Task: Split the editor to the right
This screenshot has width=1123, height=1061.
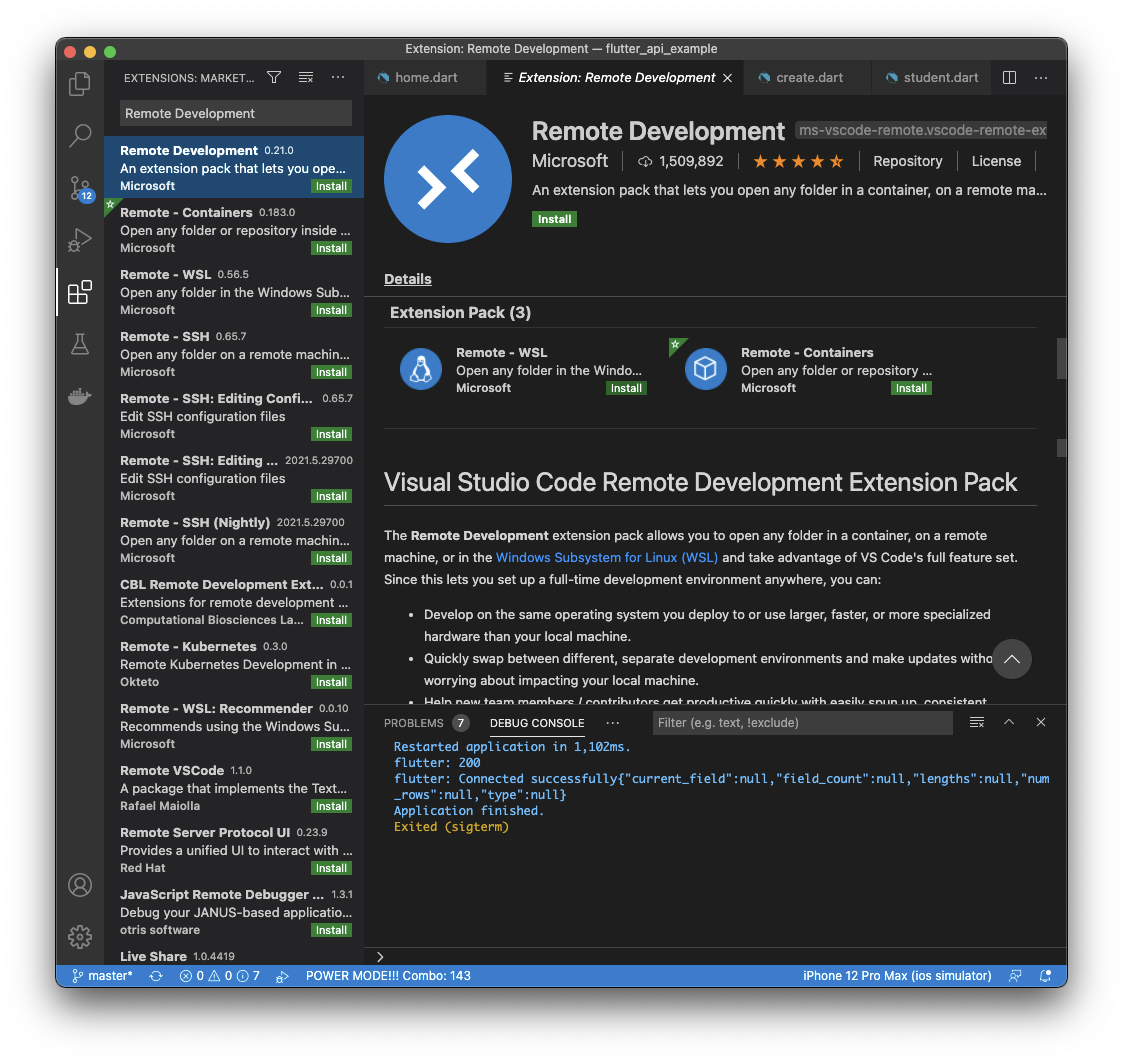Action: pos(1009,77)
